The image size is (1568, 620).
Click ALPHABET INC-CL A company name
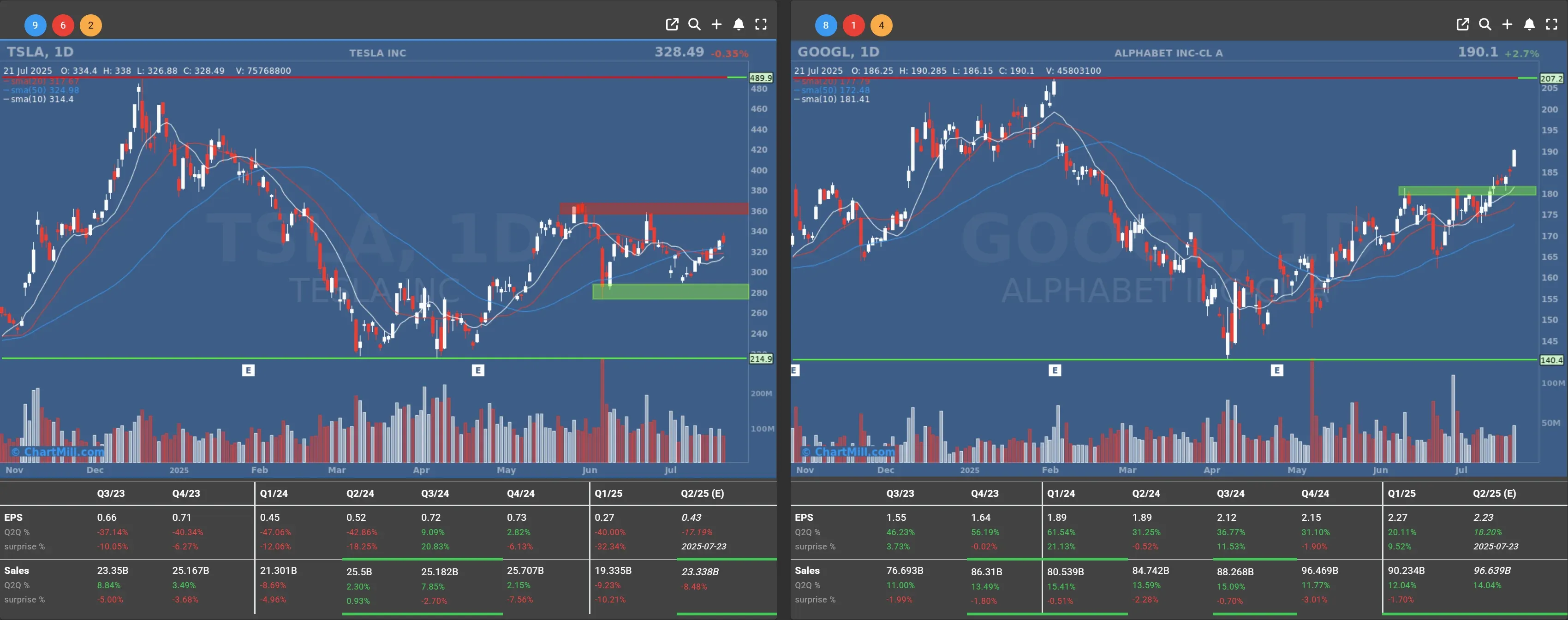(1168, 53)
